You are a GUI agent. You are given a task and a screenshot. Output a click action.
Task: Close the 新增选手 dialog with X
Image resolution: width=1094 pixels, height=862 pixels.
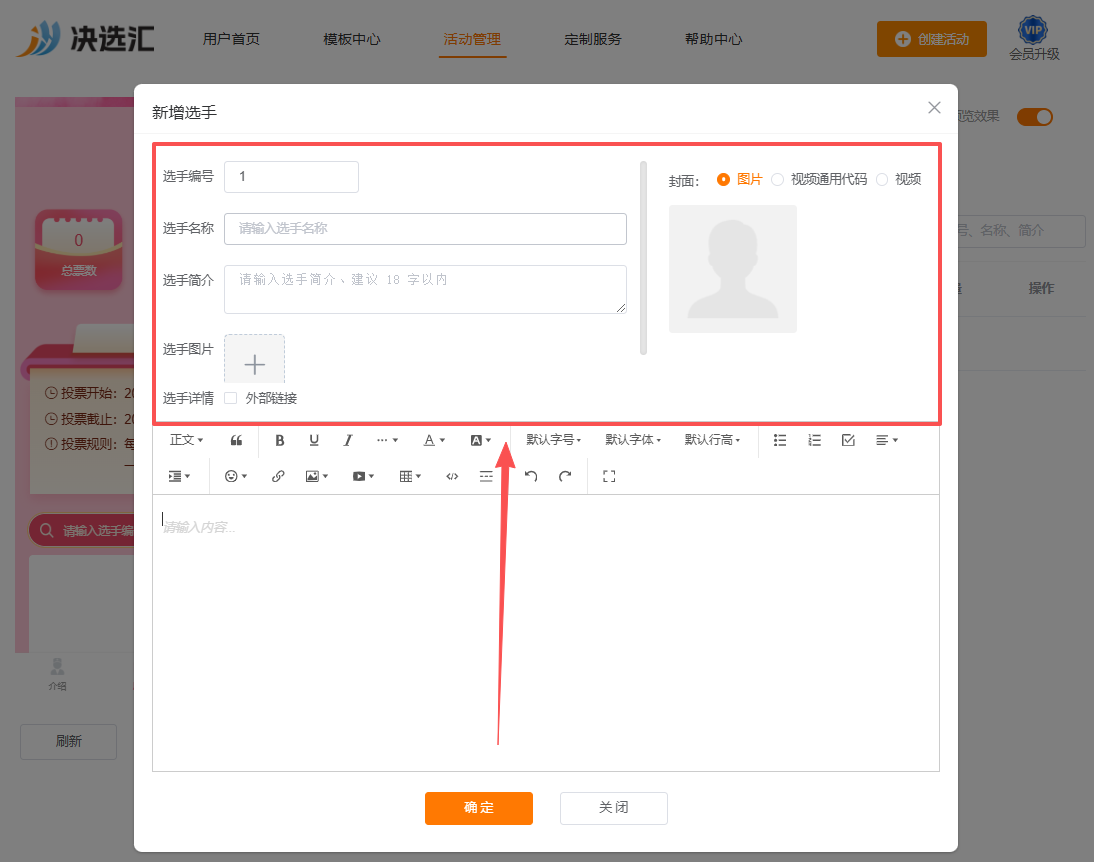[x=934, y=107]
